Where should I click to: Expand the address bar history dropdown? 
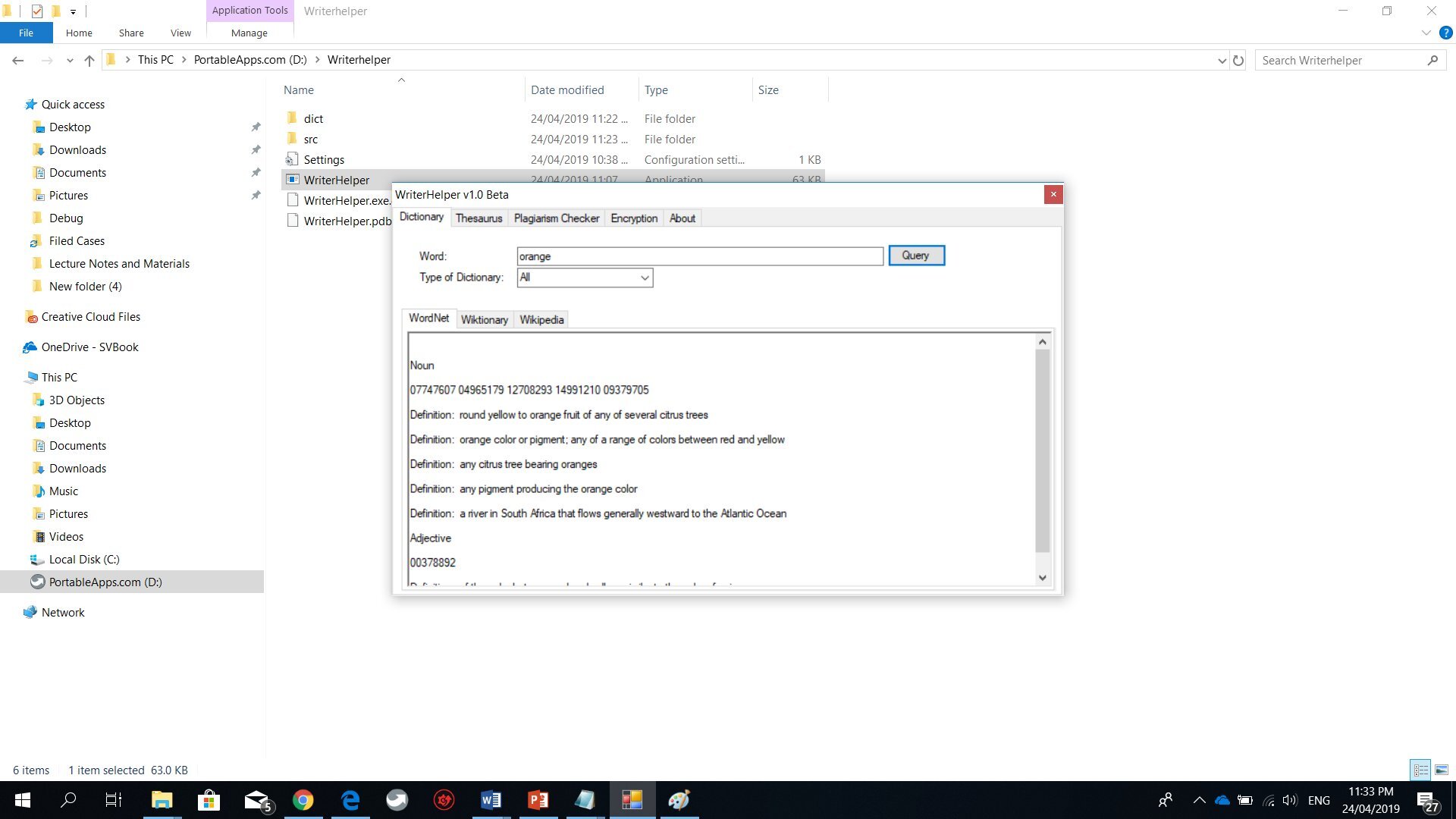tap(1222, 60)
